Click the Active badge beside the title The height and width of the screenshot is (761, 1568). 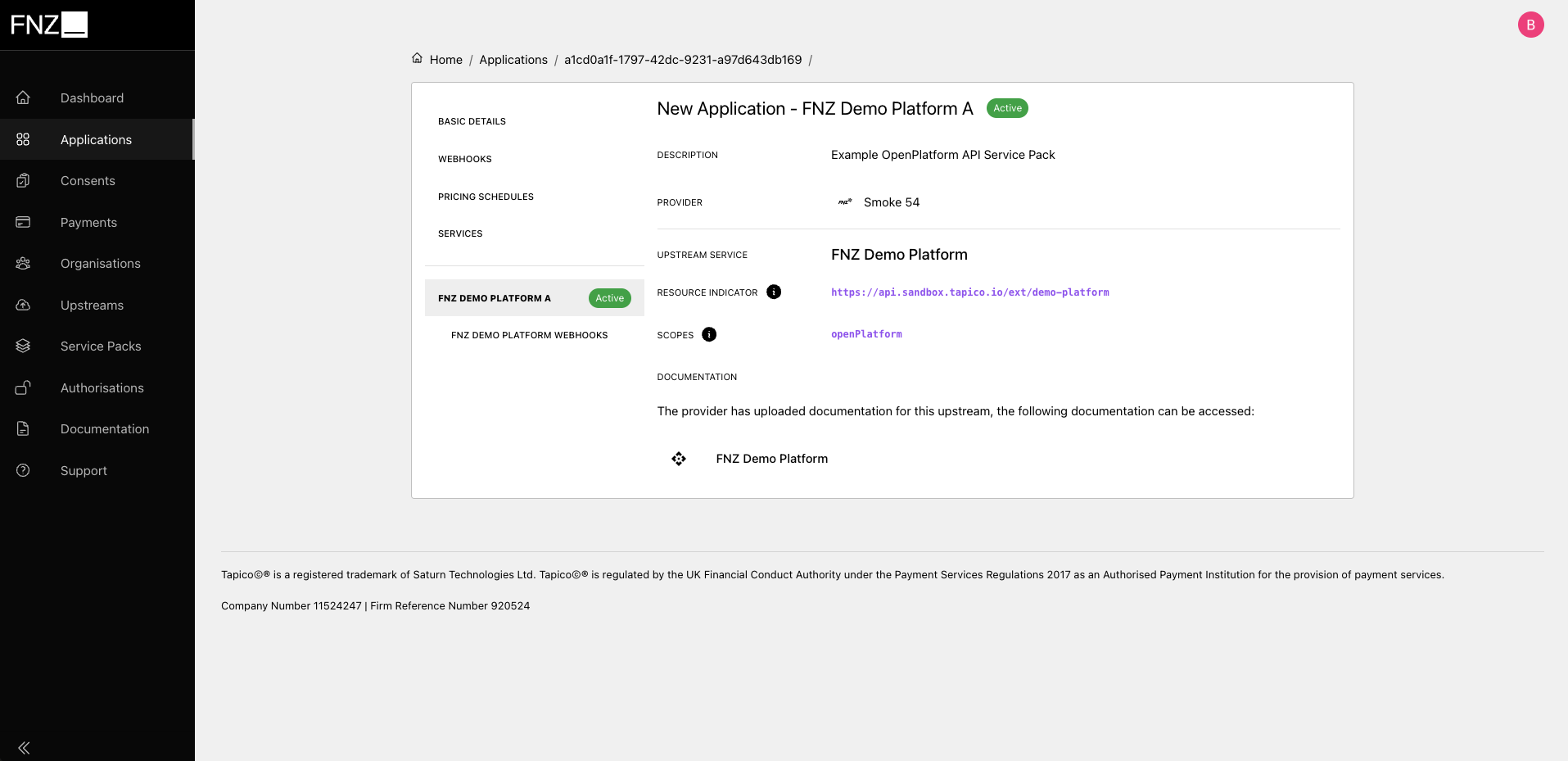tap(1007, 108)
